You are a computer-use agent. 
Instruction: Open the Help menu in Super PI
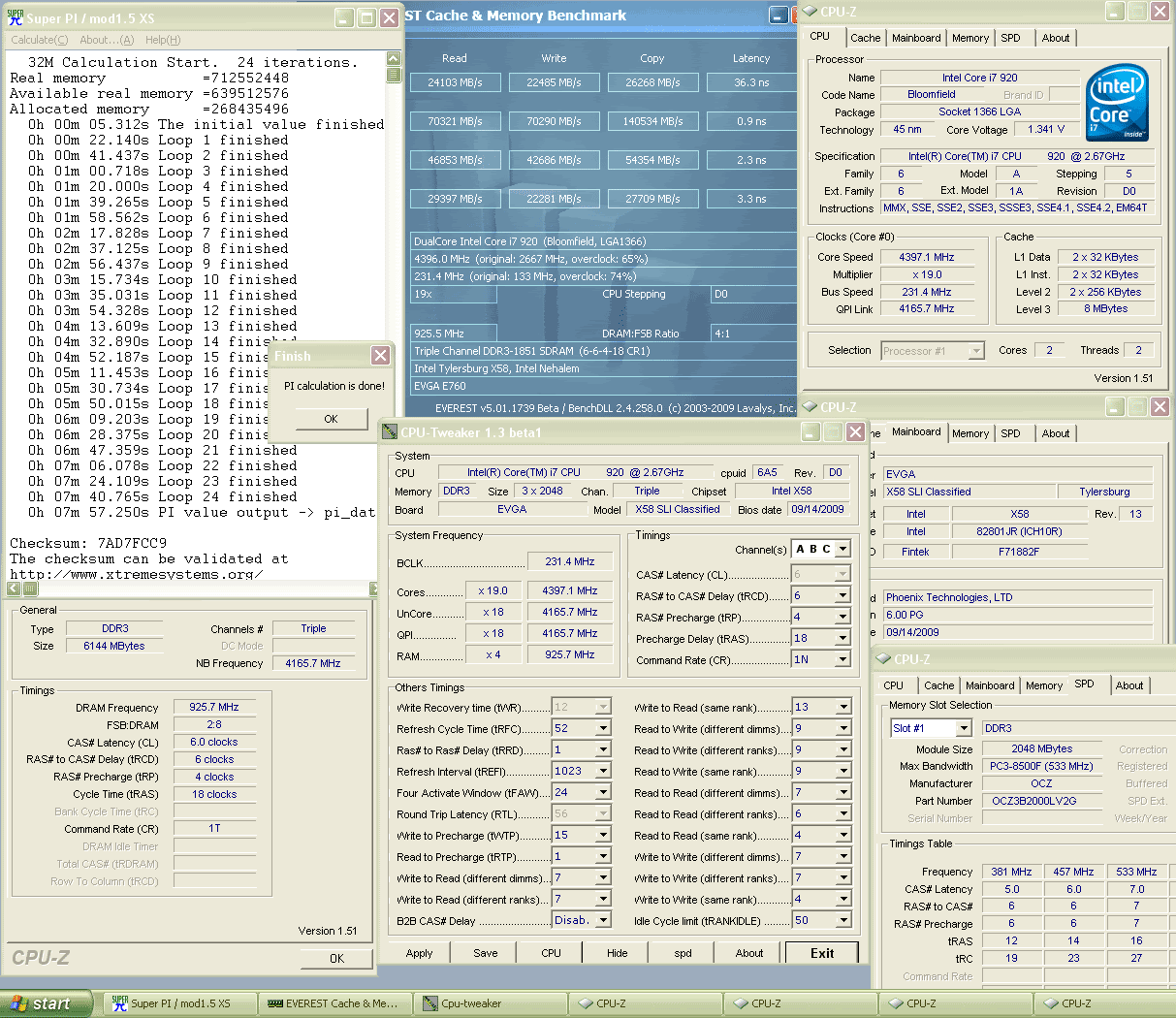tap(163, 40)
